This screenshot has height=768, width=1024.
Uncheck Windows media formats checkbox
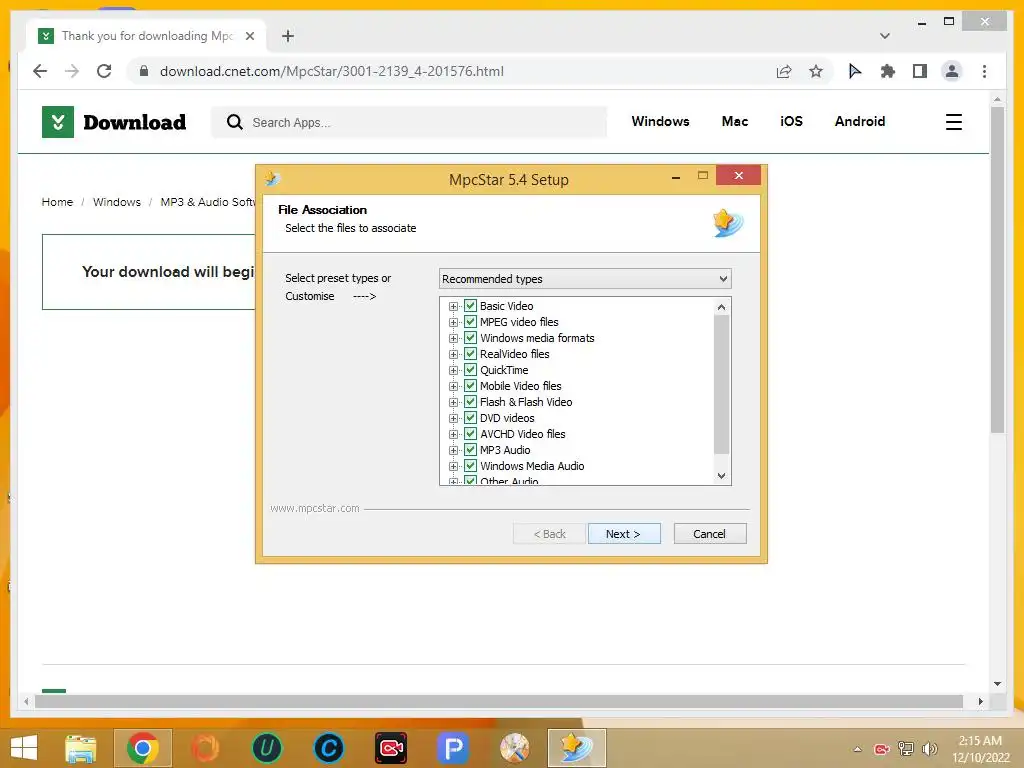(470, 338)
